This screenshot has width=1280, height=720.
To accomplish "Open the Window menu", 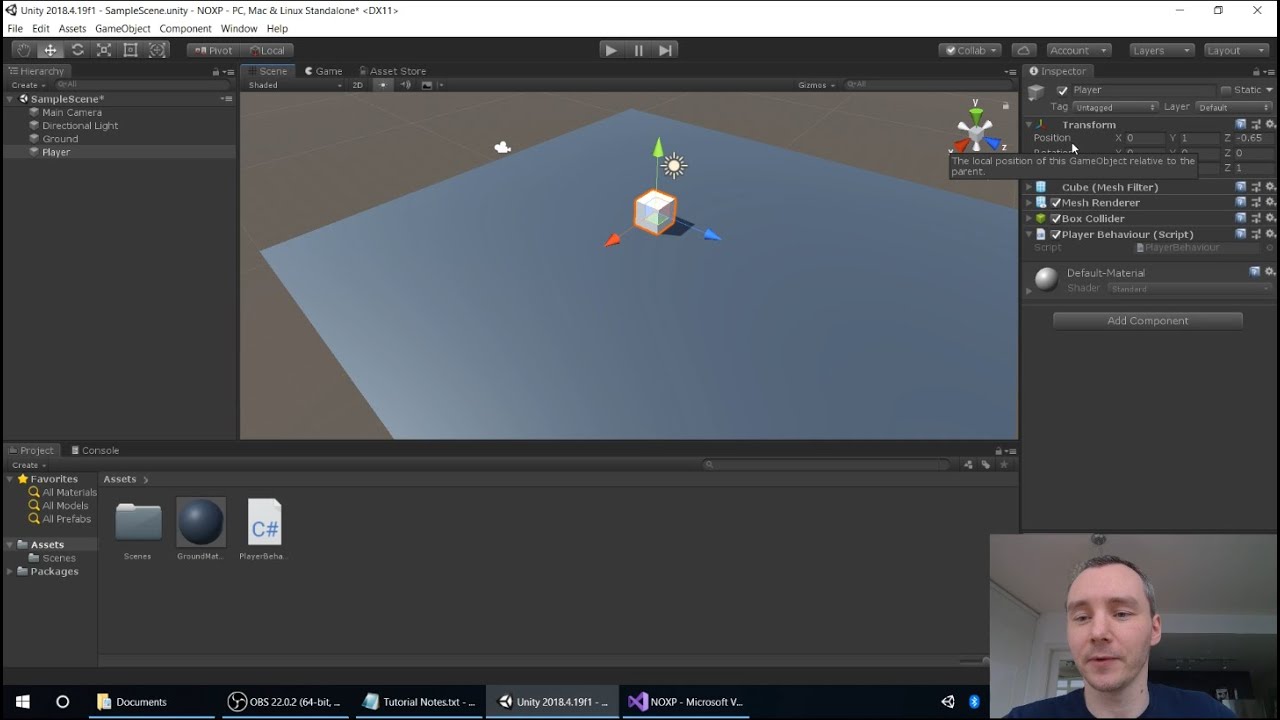I will (239, 28).
